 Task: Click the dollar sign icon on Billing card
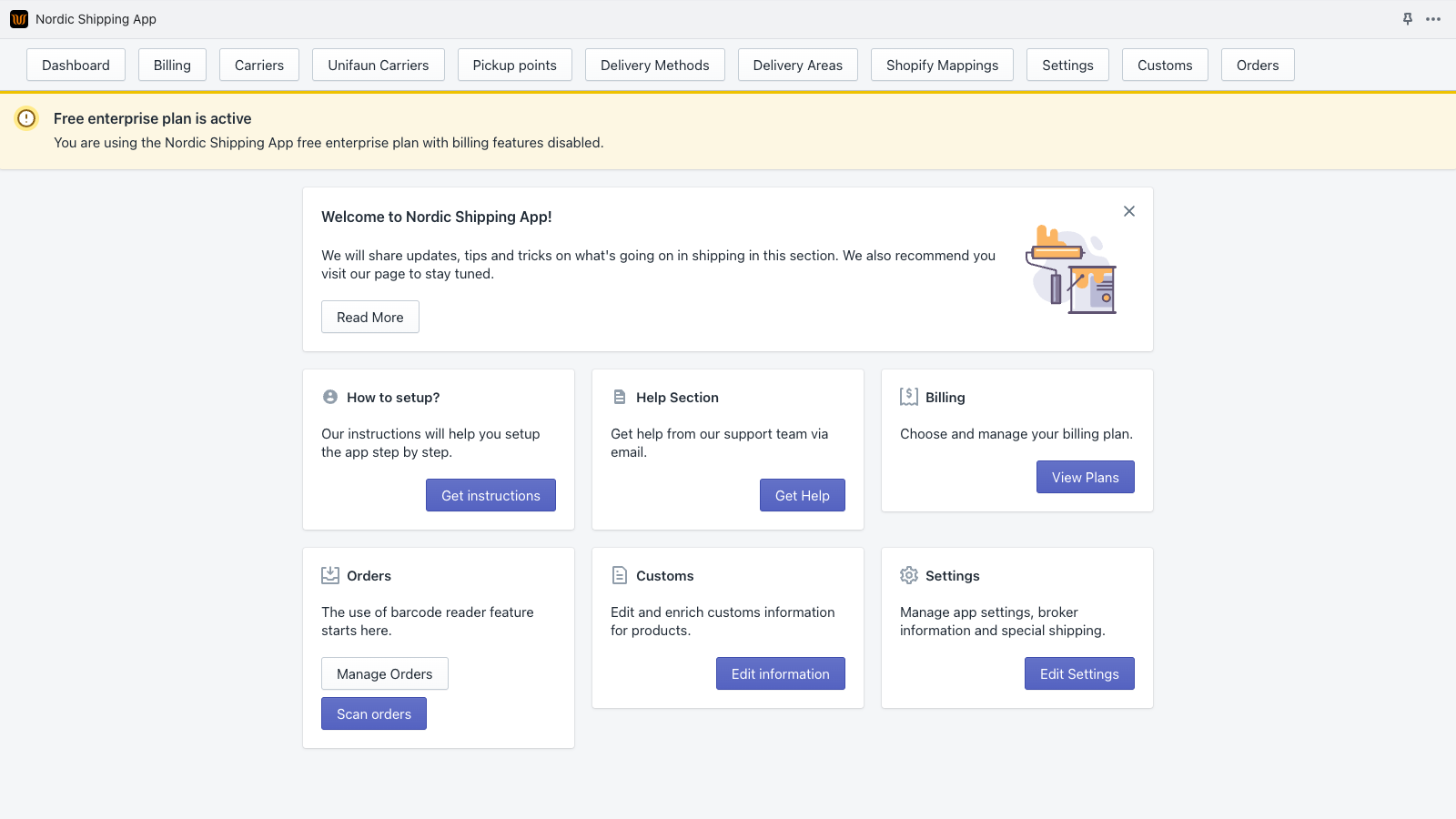click(x=908, y=396)
